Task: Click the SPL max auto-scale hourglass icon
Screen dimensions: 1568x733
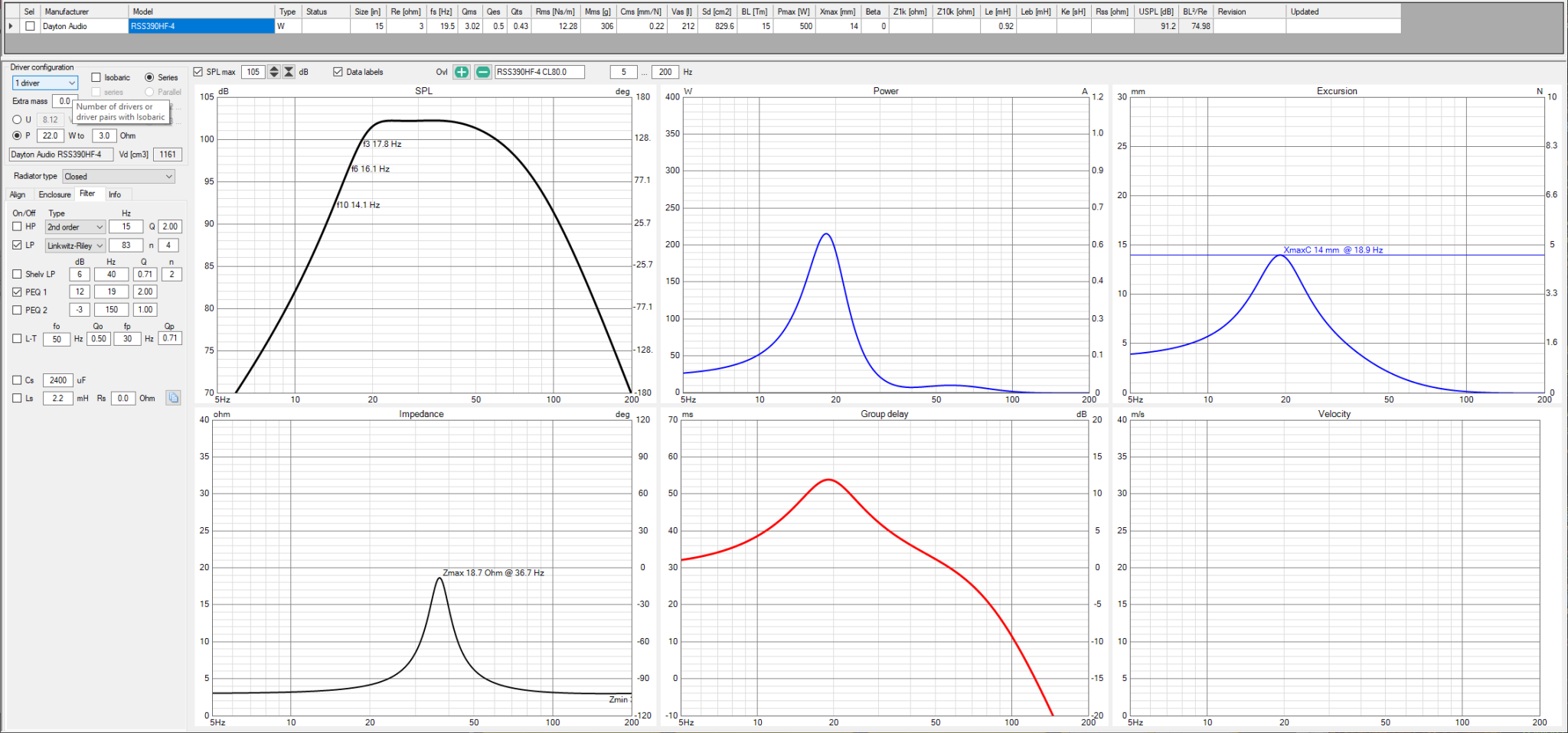Action: pos(289,72)
